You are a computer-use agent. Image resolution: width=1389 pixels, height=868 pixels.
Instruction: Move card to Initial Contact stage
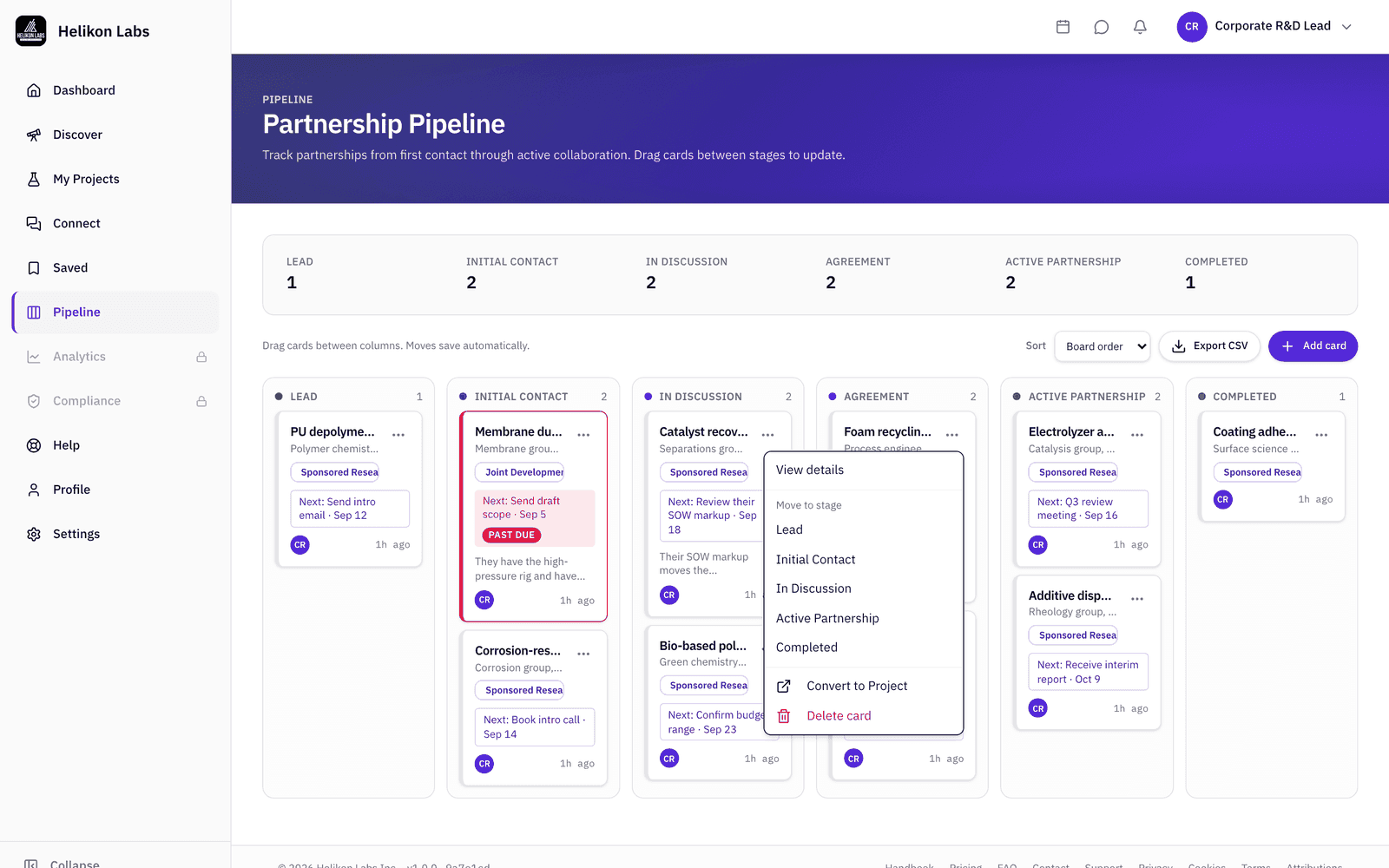coord(864,560)
